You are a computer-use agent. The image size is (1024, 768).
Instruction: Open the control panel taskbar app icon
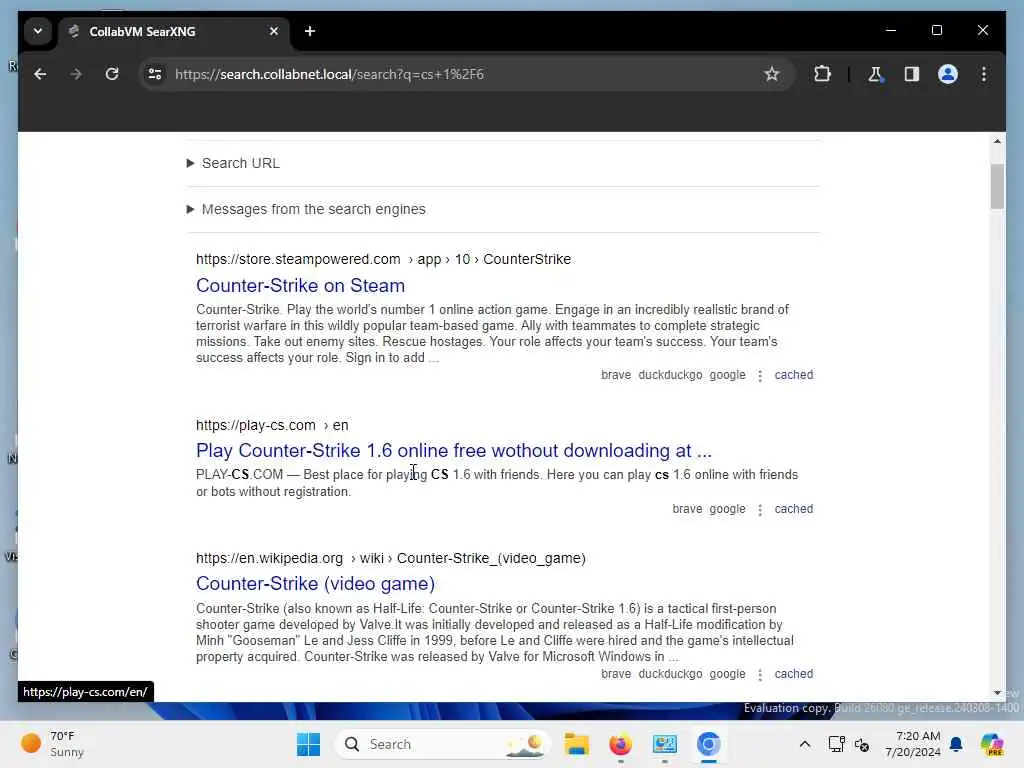665,744
